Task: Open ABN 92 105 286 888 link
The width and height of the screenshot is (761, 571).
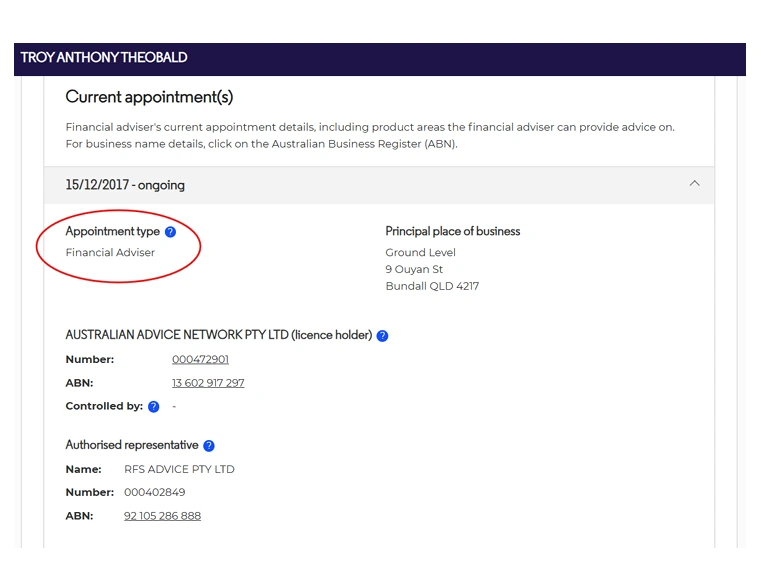Action: pos(162,516)
